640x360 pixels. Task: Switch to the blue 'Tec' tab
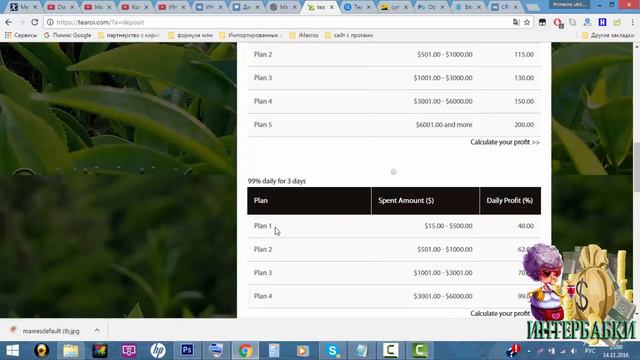[x=356, y=7]
